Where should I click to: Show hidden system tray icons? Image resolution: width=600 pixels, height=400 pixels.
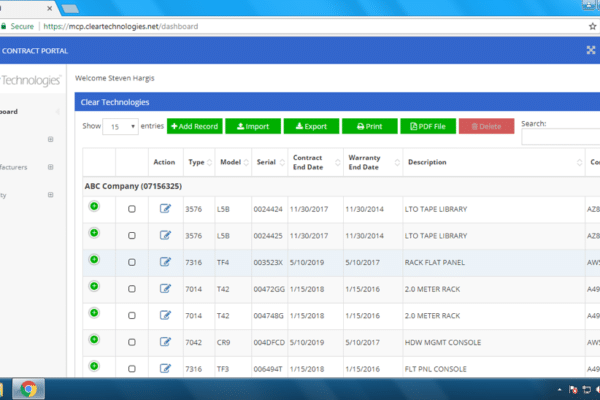coord(559,390)
